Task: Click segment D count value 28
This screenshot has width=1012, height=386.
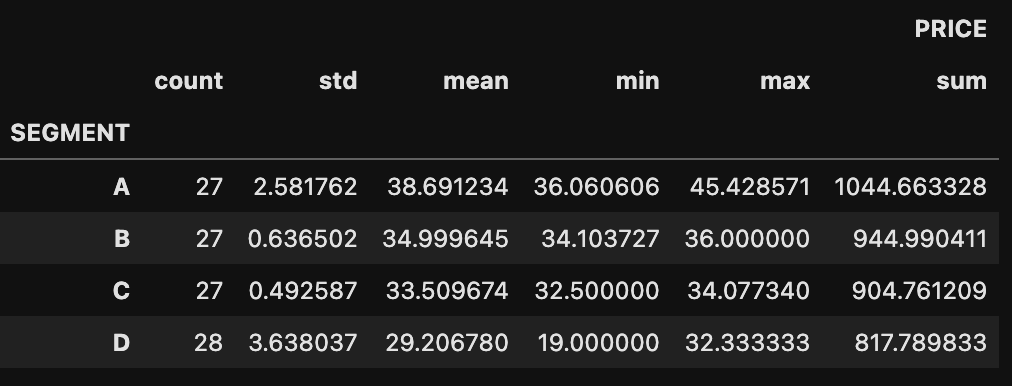Action: (208, 343)
